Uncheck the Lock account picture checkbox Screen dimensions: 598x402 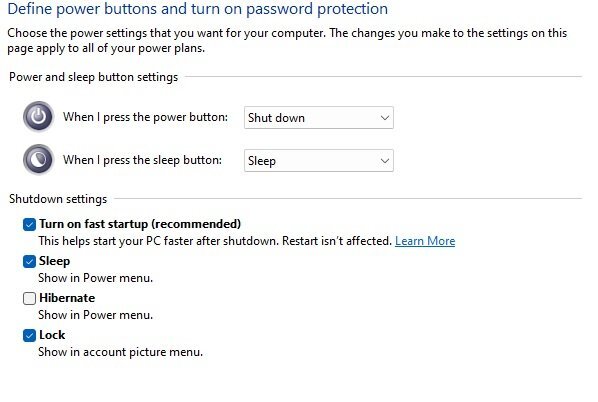click(x=29, y=336)
